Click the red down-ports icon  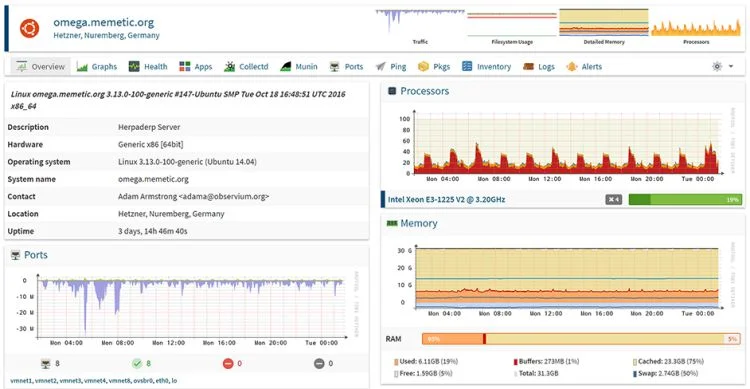228,364
